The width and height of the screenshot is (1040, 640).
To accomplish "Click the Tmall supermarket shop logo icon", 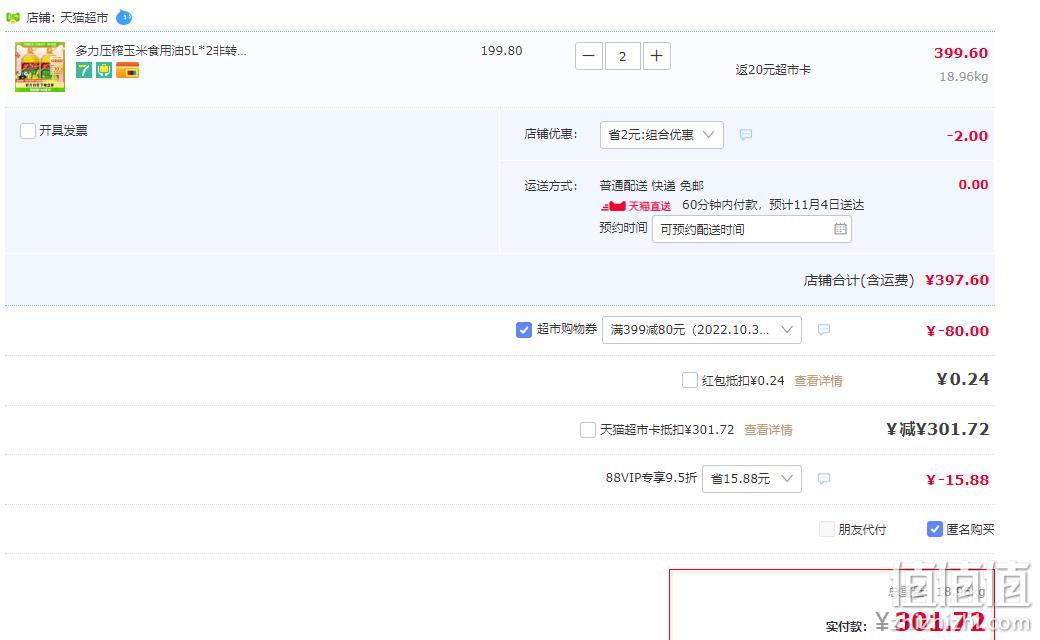I will [x=13, y=18].
